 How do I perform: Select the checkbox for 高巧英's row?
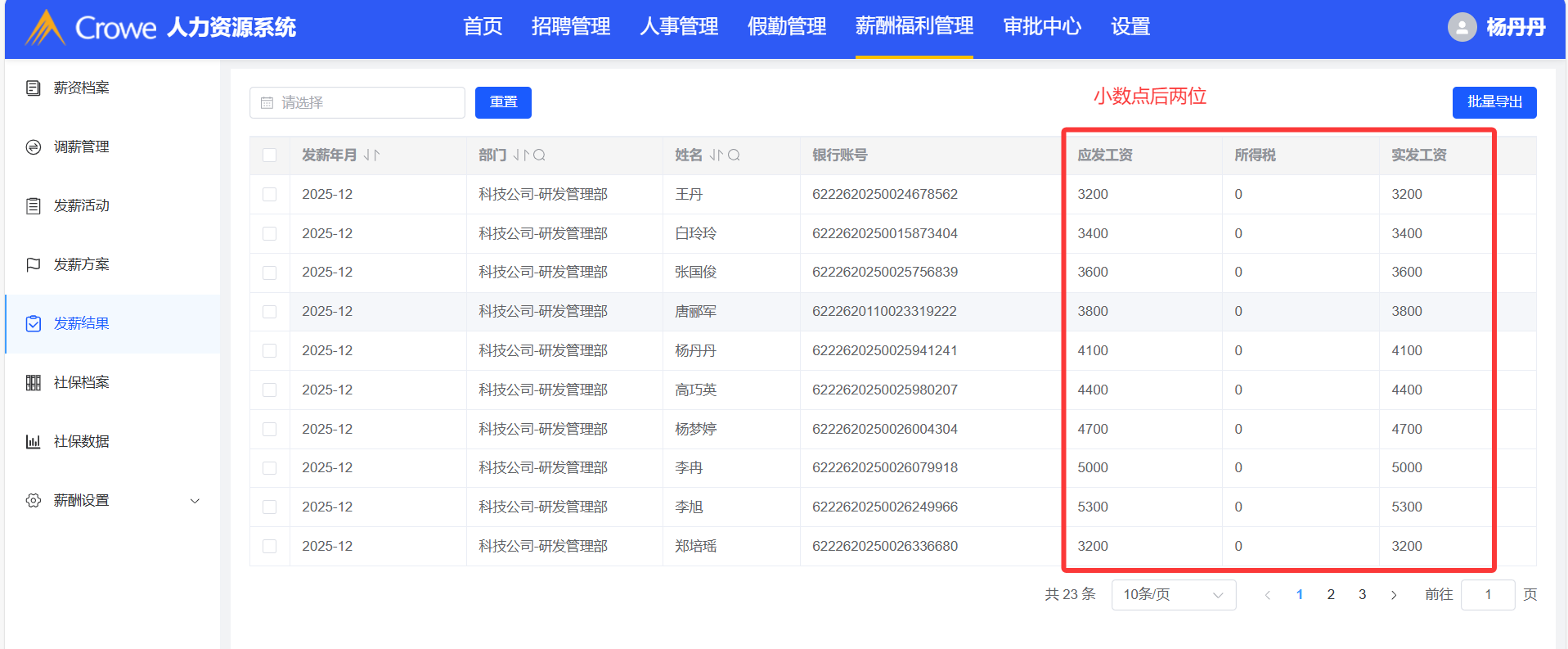(269, 390)
